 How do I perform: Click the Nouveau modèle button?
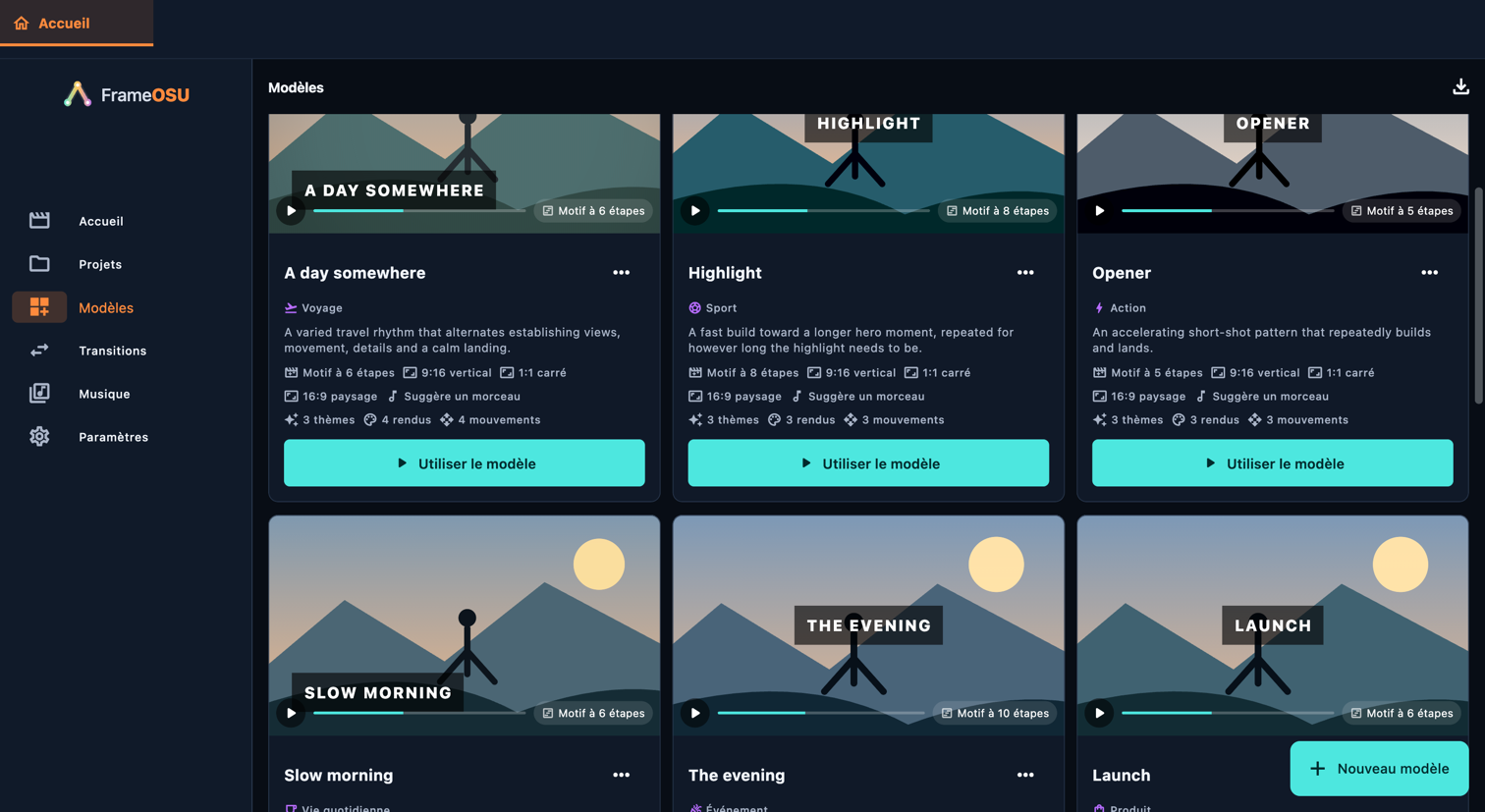1379,769
